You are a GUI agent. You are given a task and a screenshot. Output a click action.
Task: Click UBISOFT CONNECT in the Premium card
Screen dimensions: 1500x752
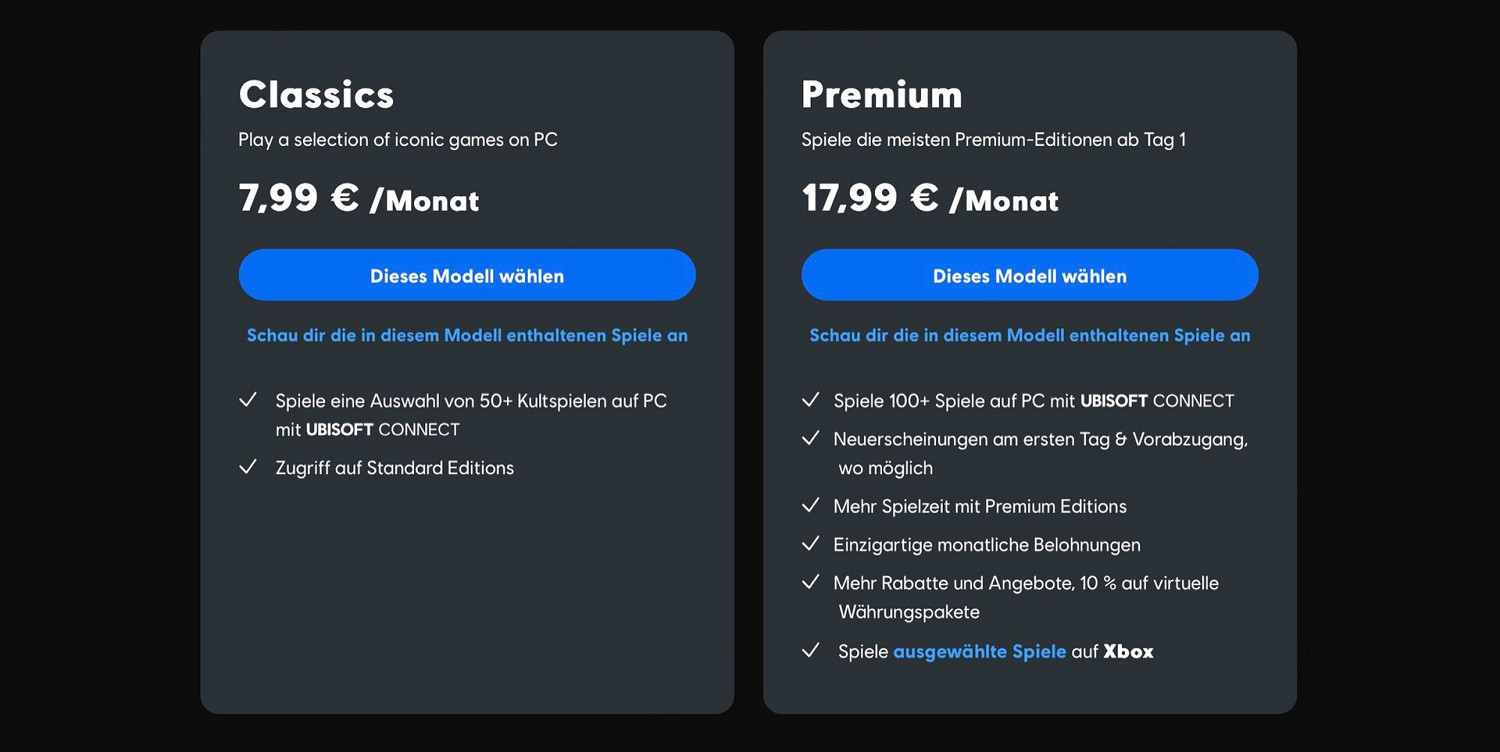click(1157, 401)
